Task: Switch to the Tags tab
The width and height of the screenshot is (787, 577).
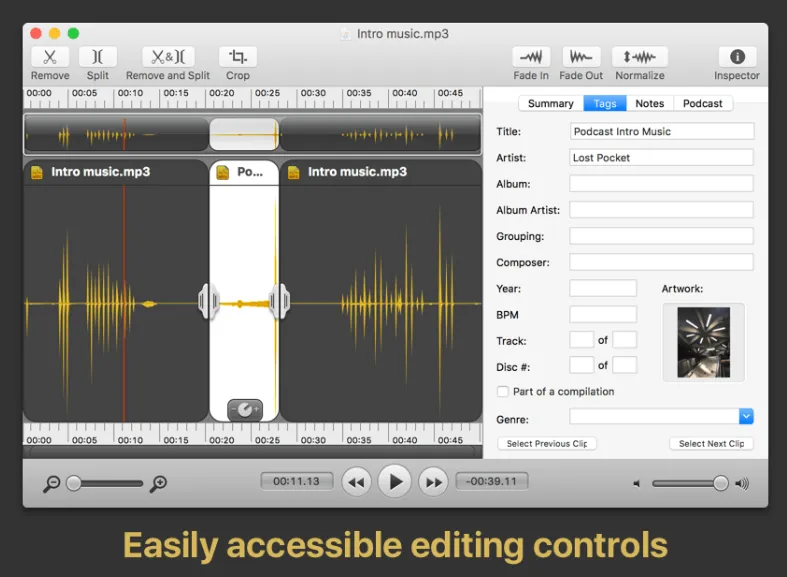Action: pyautogui.click(x=605, y=103)
